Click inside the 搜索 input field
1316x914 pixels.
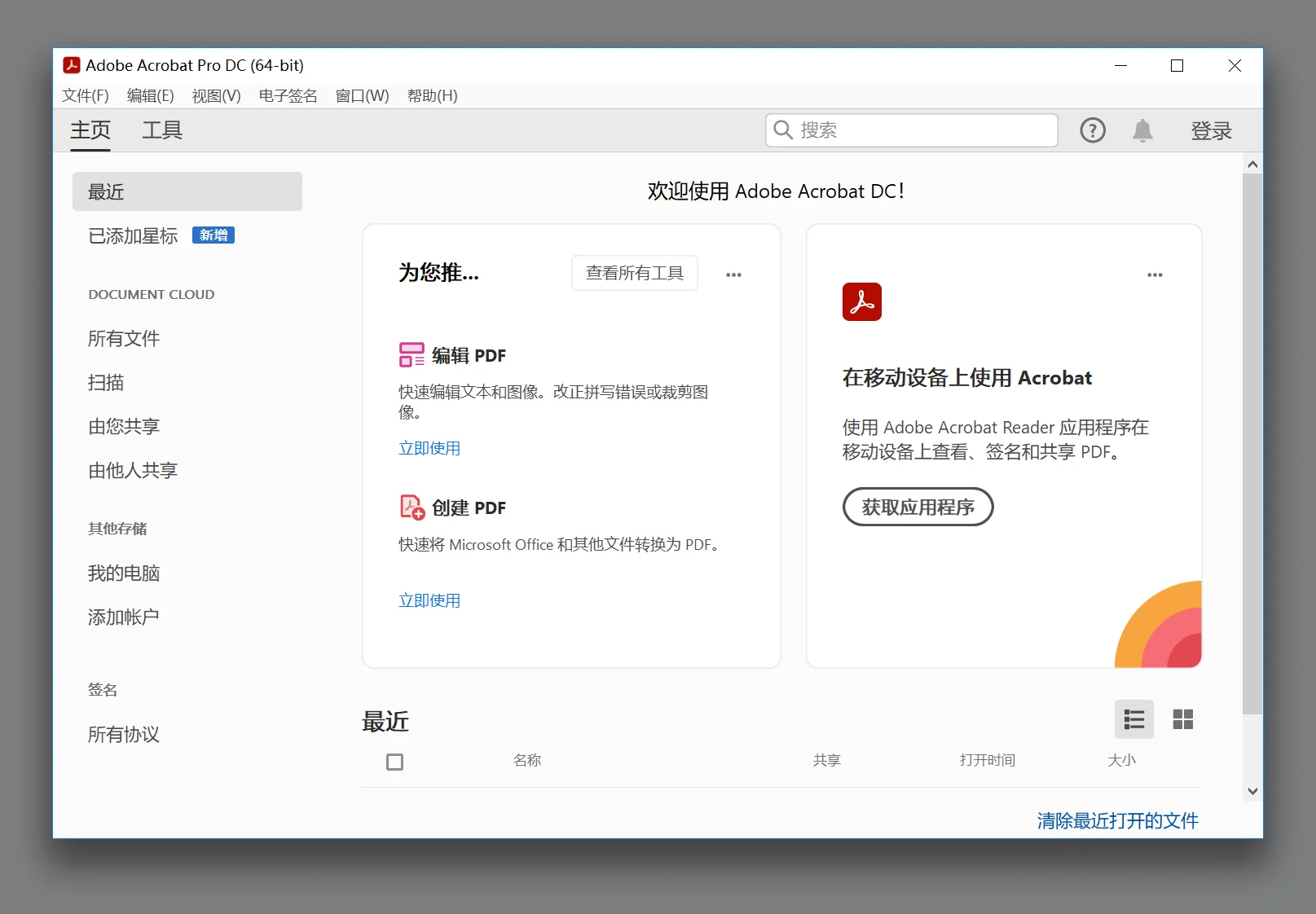(912, 130)
